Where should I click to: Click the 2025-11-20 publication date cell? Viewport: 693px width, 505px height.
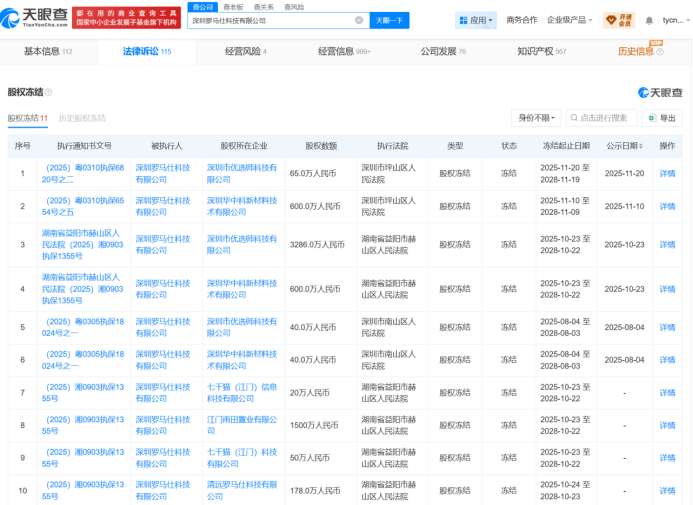pos(624,174)
